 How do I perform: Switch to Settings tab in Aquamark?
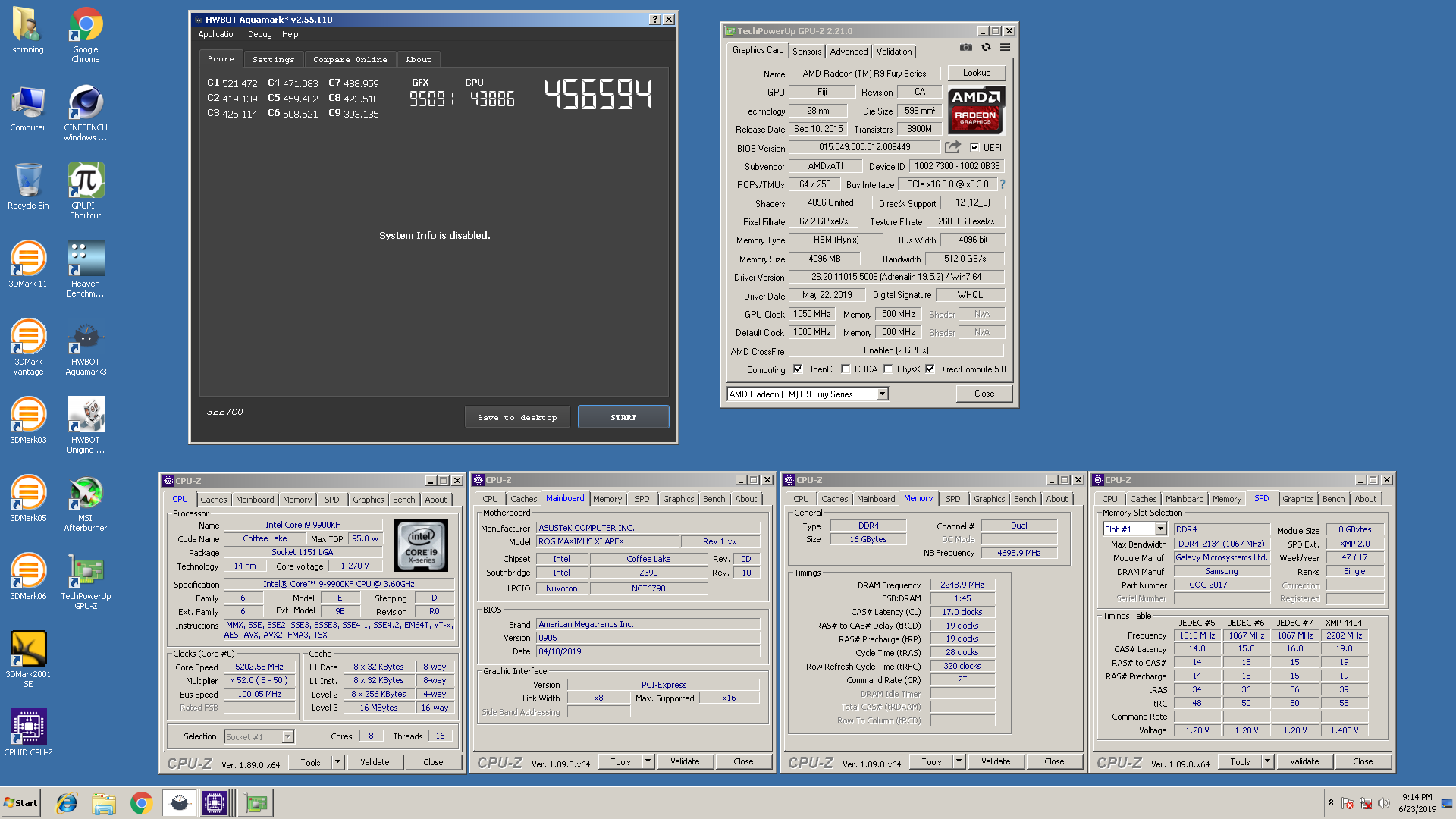273,59
